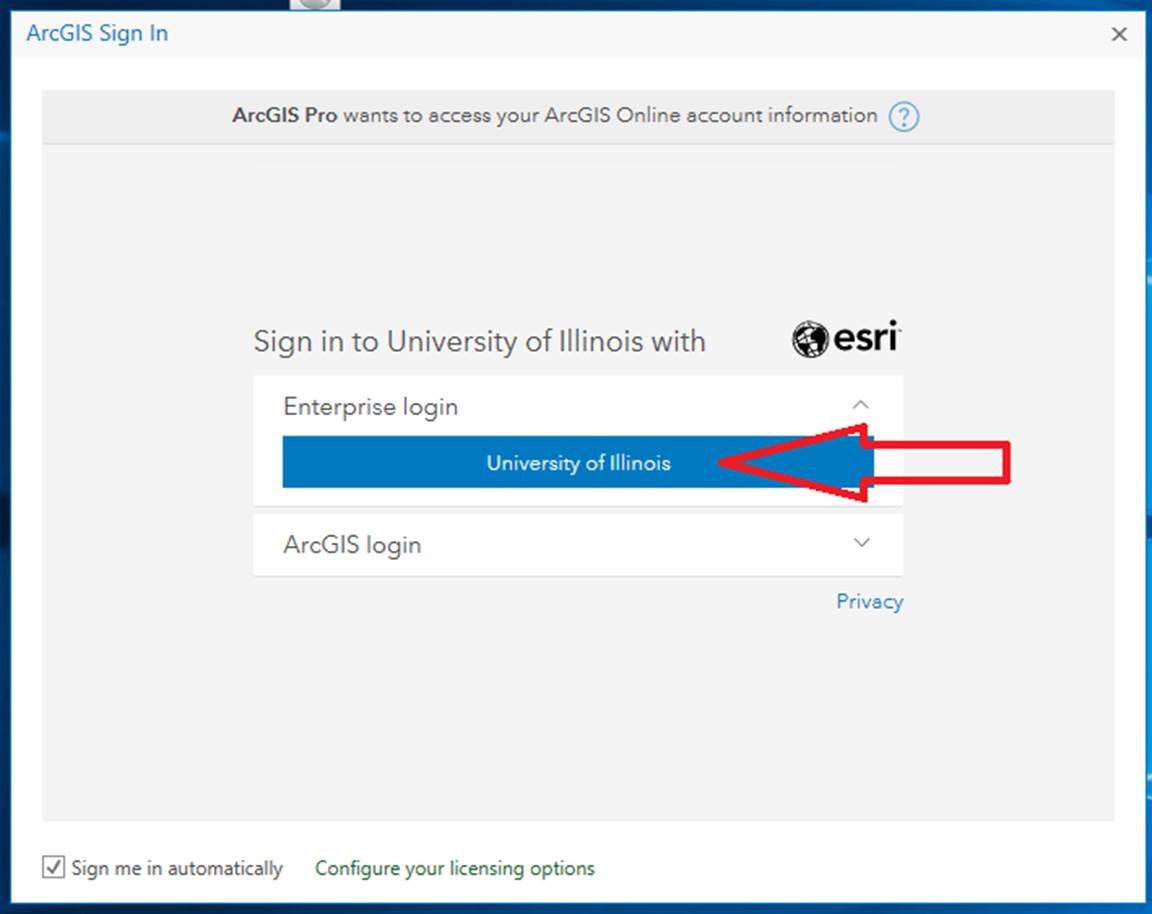
Task: Open the help question mark icon
Action: (904, 116)
